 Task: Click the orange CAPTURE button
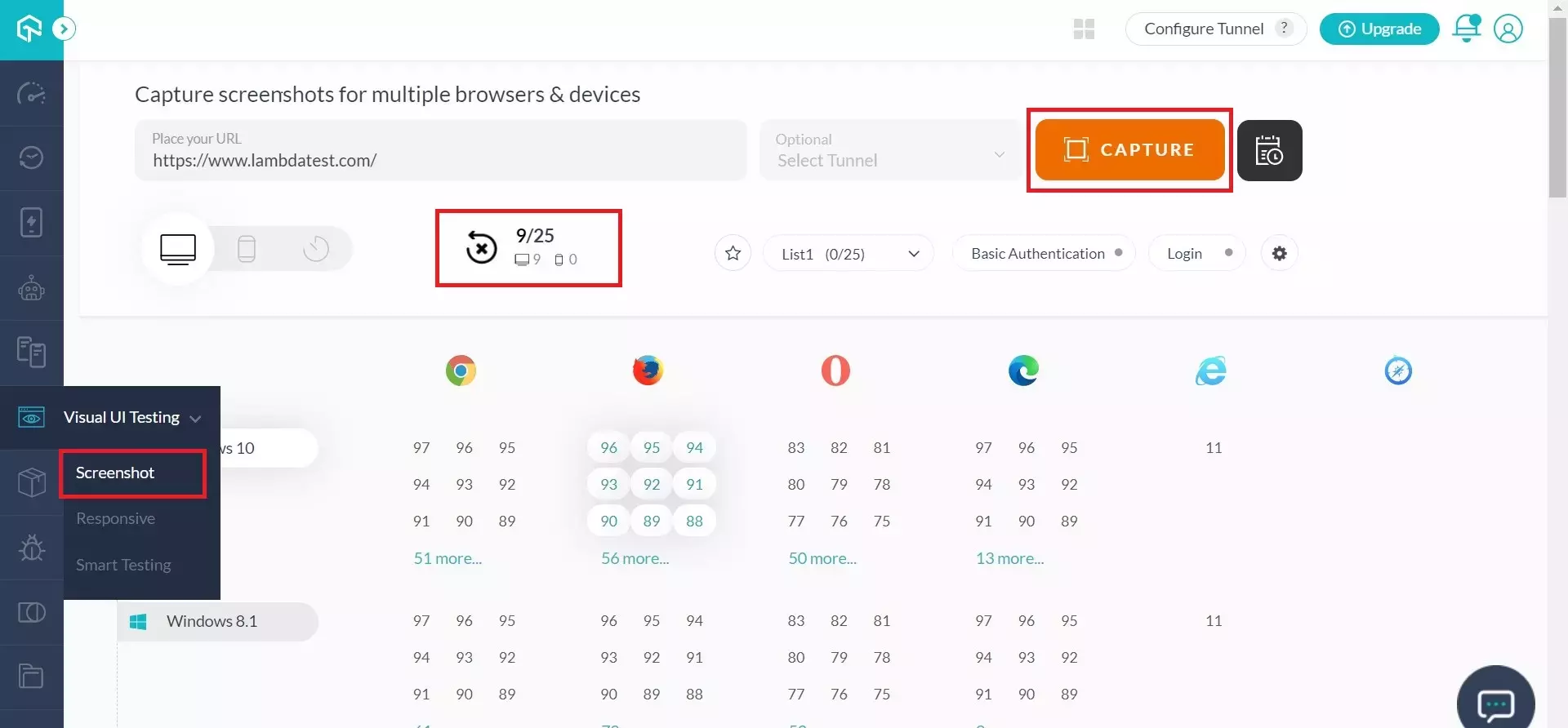click(x=1129, y=150)
